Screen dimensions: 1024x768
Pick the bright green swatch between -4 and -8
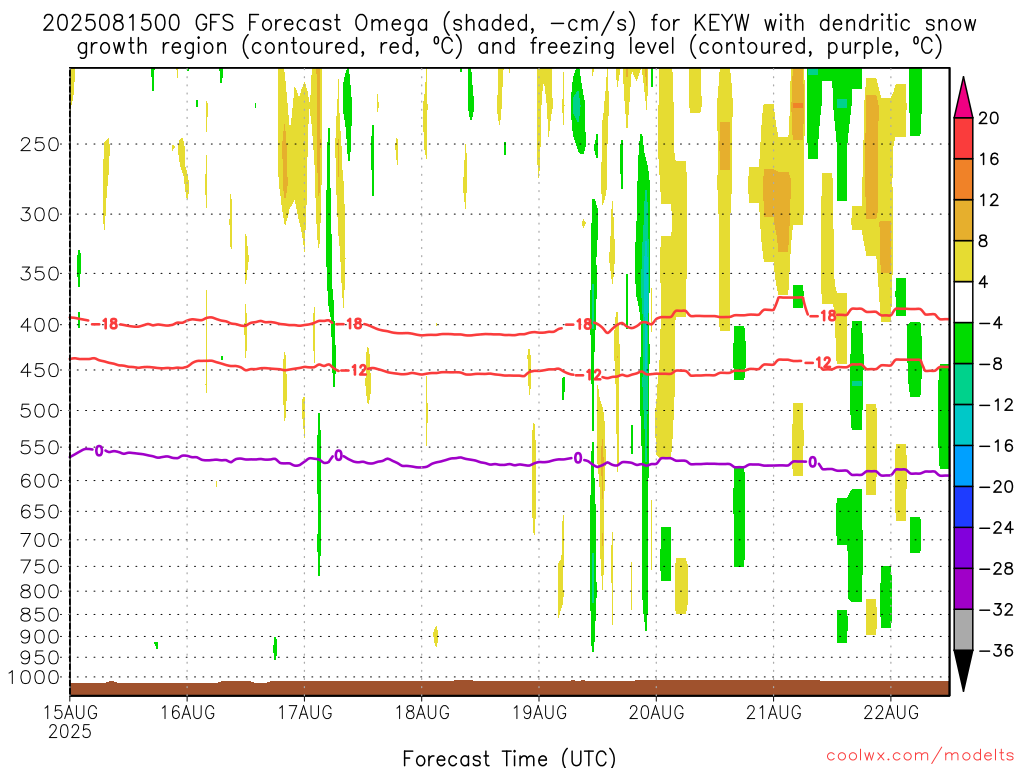pyautogui.click(x=963, y=344)
